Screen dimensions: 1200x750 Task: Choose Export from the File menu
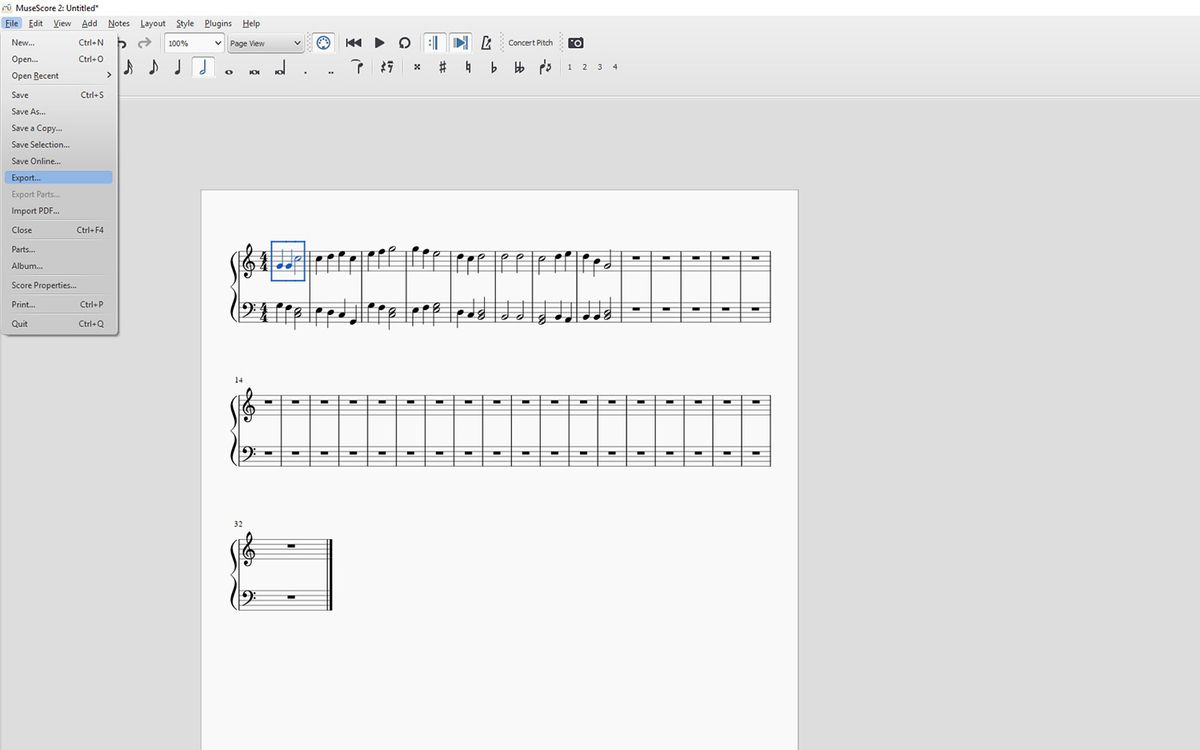24,178
